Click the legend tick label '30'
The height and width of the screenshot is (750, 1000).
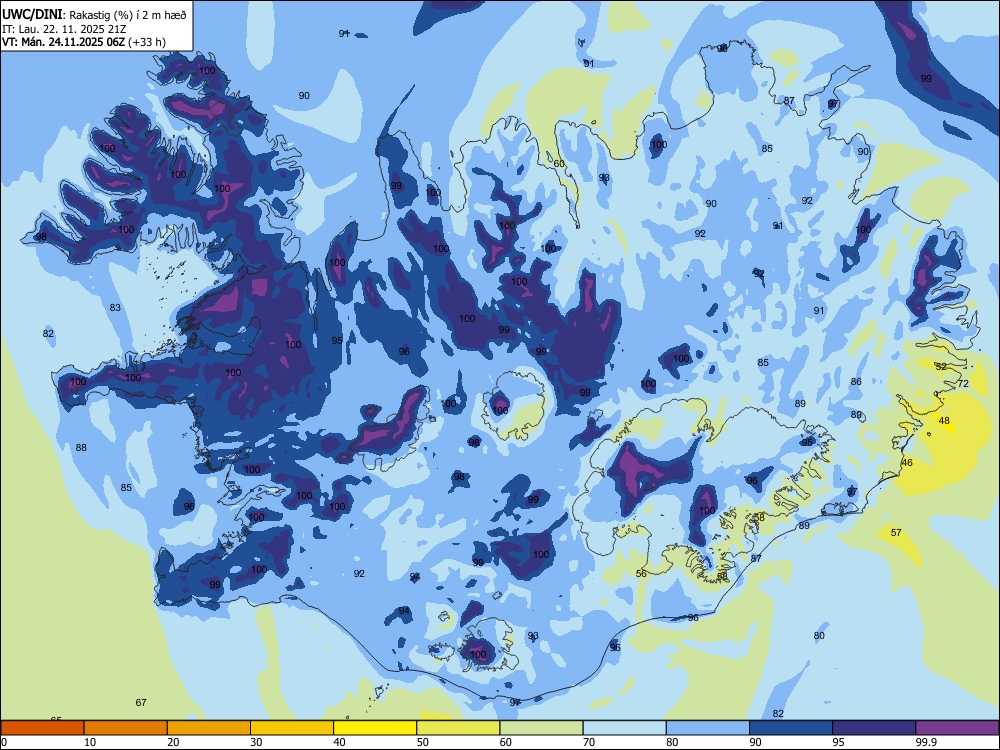[256, 742]
